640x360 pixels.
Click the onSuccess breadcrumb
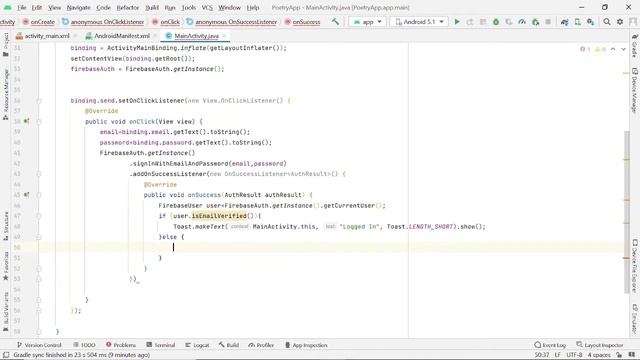tap(302, 22)
